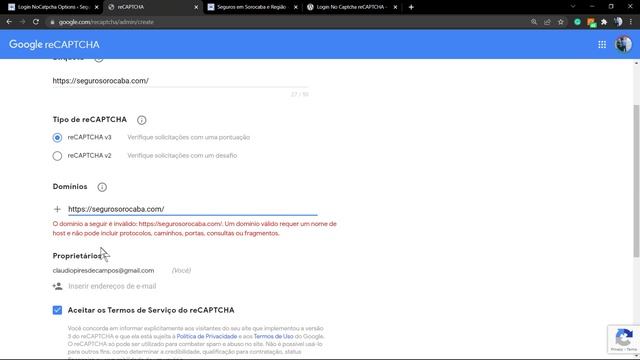Select the reCAPTCHA v2 radio option

pyautogui.click(x=57, y=156)
